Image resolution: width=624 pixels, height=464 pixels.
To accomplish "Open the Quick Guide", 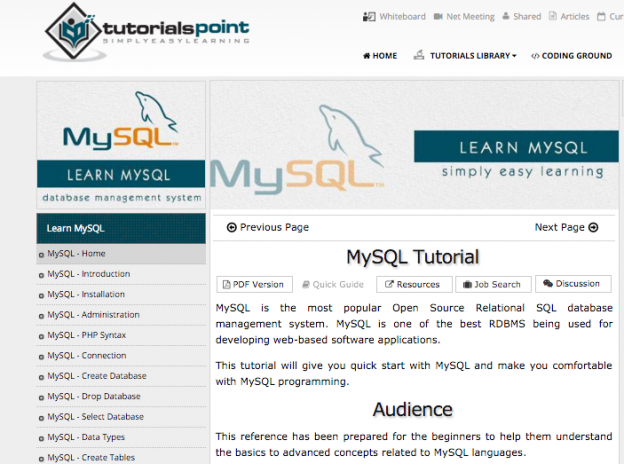I will point(333,285).
